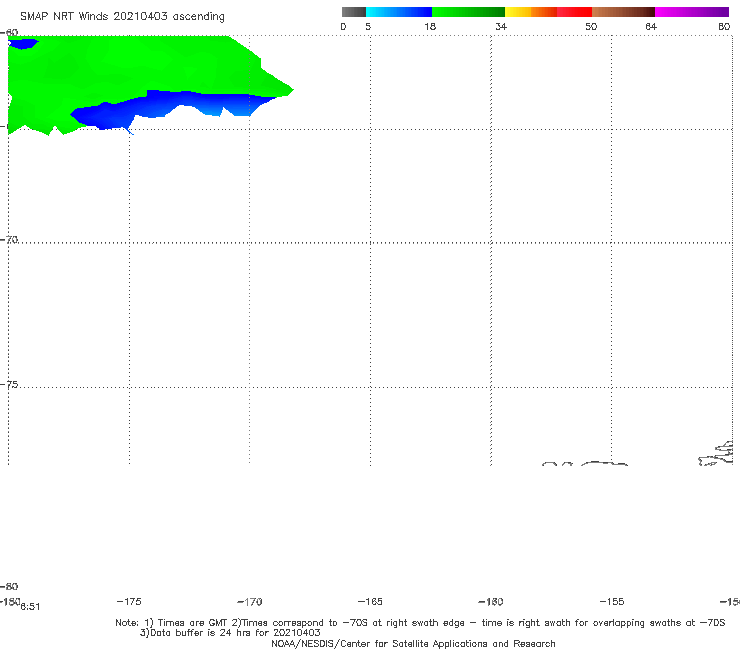Click the latitude label '-80'

(x=9, y=586)
